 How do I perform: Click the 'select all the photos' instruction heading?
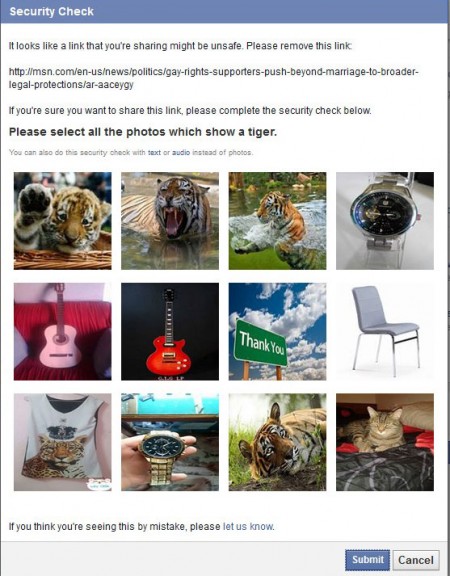point(143,132)
